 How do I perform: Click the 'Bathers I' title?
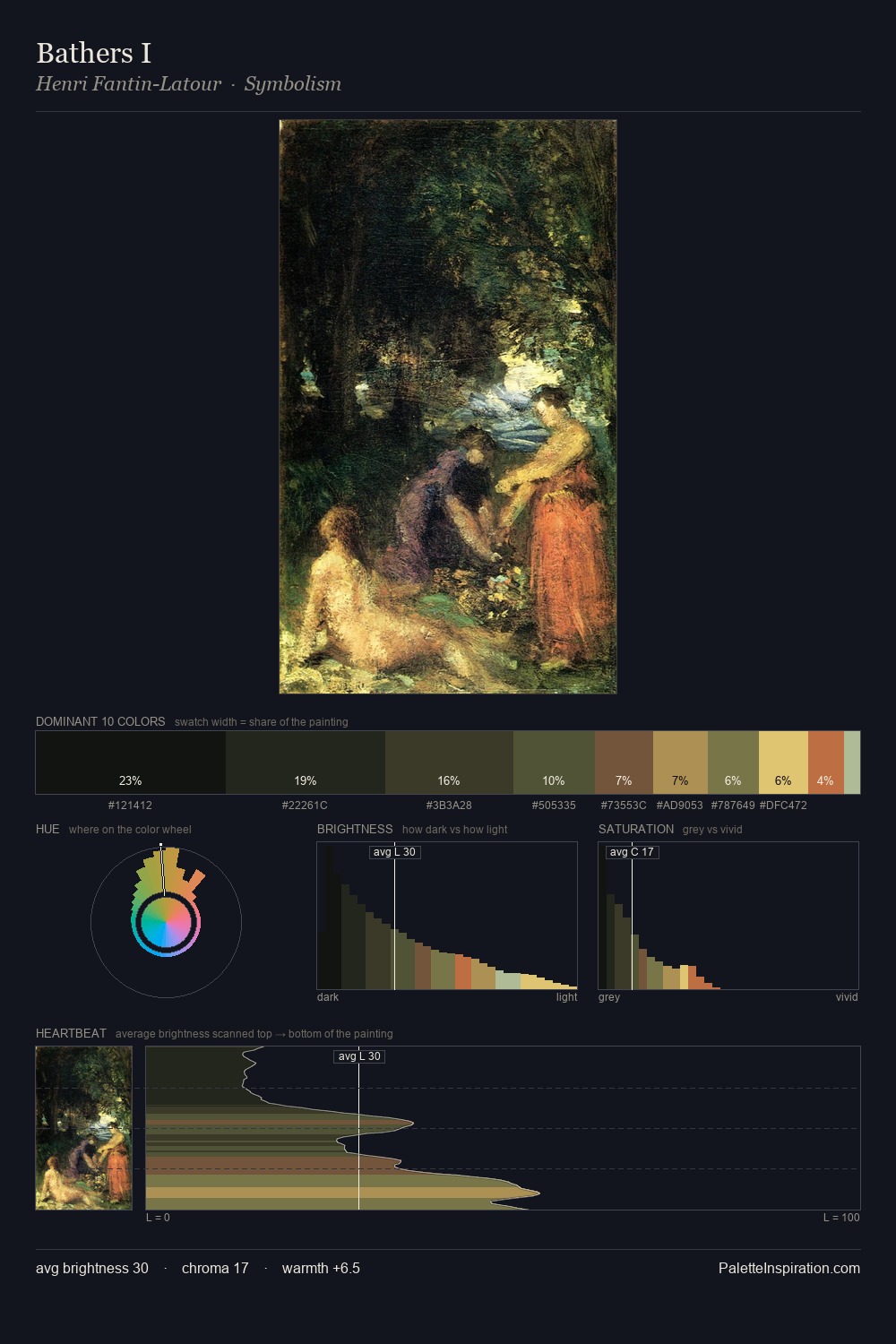click(94, 54)
